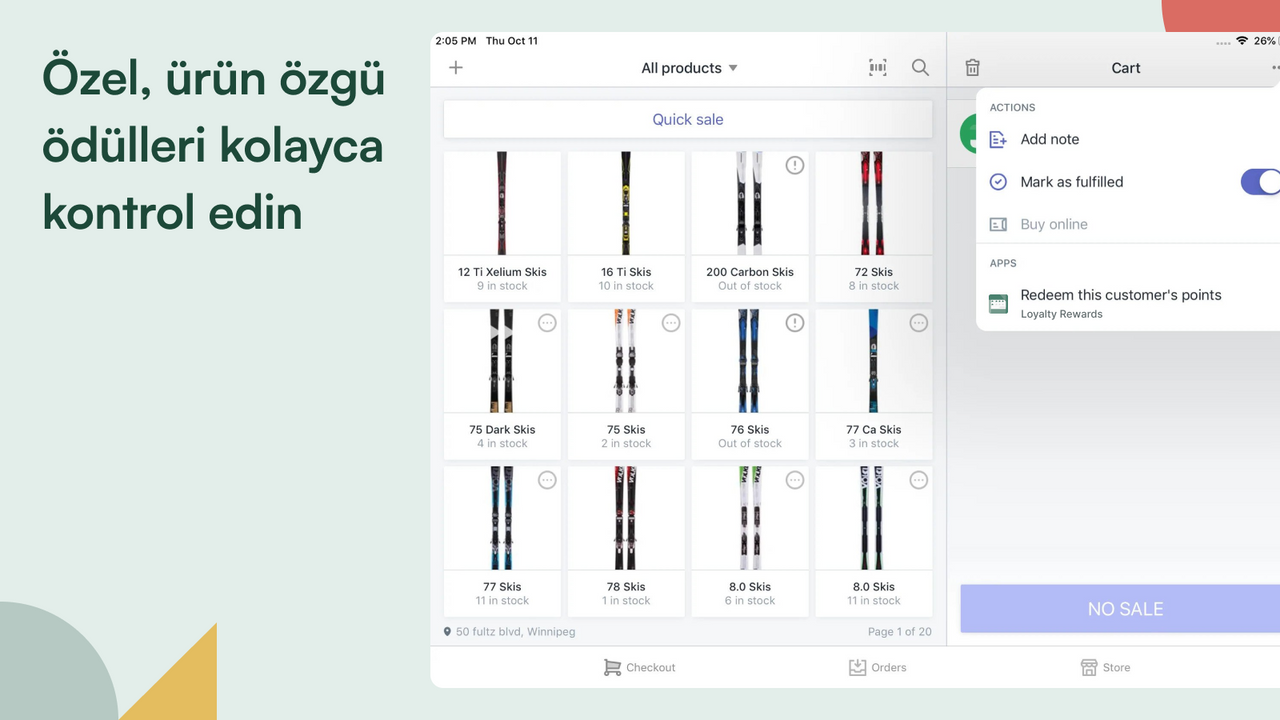
Task: Click the Loyalty Rewards app icon
Action: (x=998, y=304)
